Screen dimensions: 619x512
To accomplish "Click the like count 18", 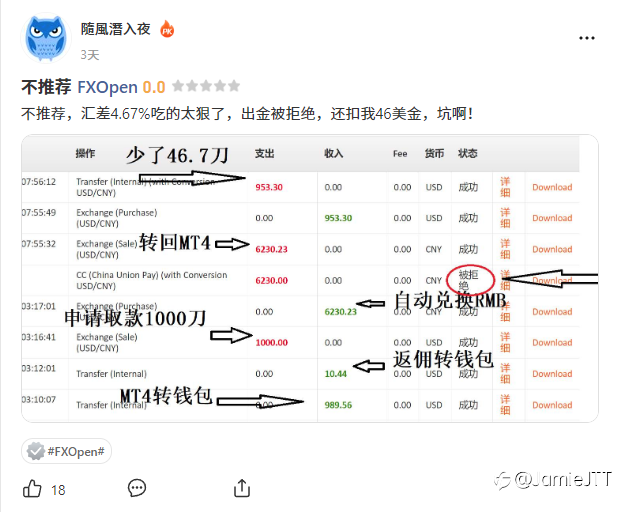I will (x=58, y=490).
